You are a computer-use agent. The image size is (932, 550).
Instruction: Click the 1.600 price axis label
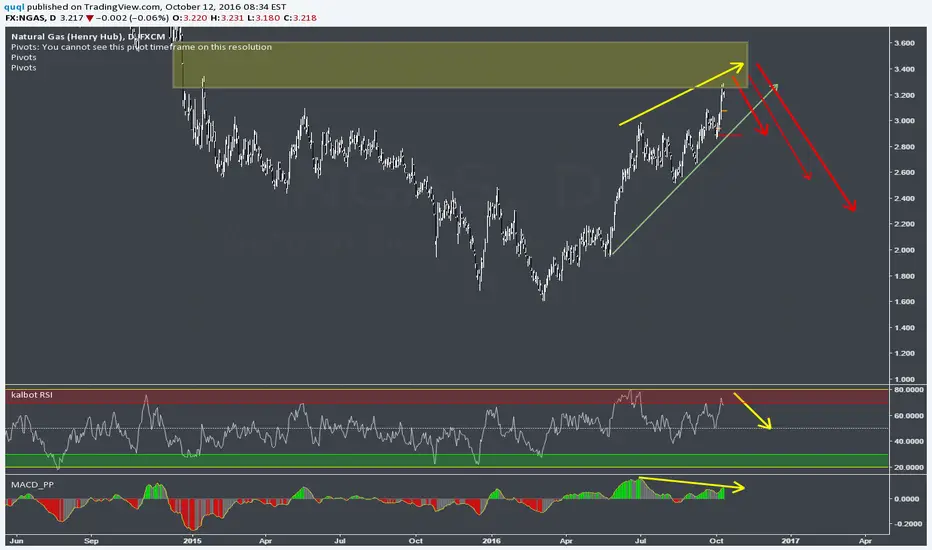coord(904,301)
